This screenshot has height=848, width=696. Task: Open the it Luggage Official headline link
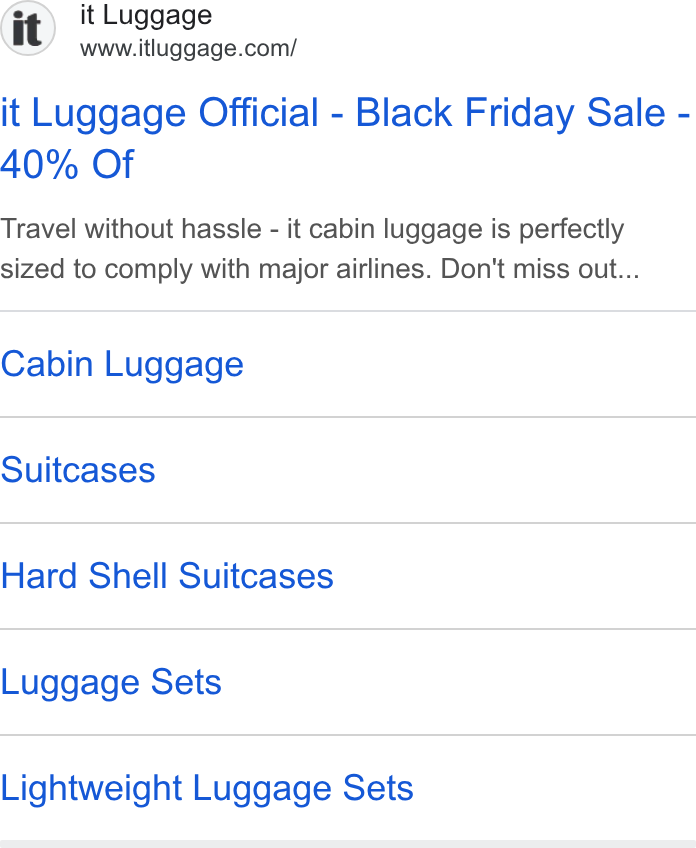coord(345,138)
